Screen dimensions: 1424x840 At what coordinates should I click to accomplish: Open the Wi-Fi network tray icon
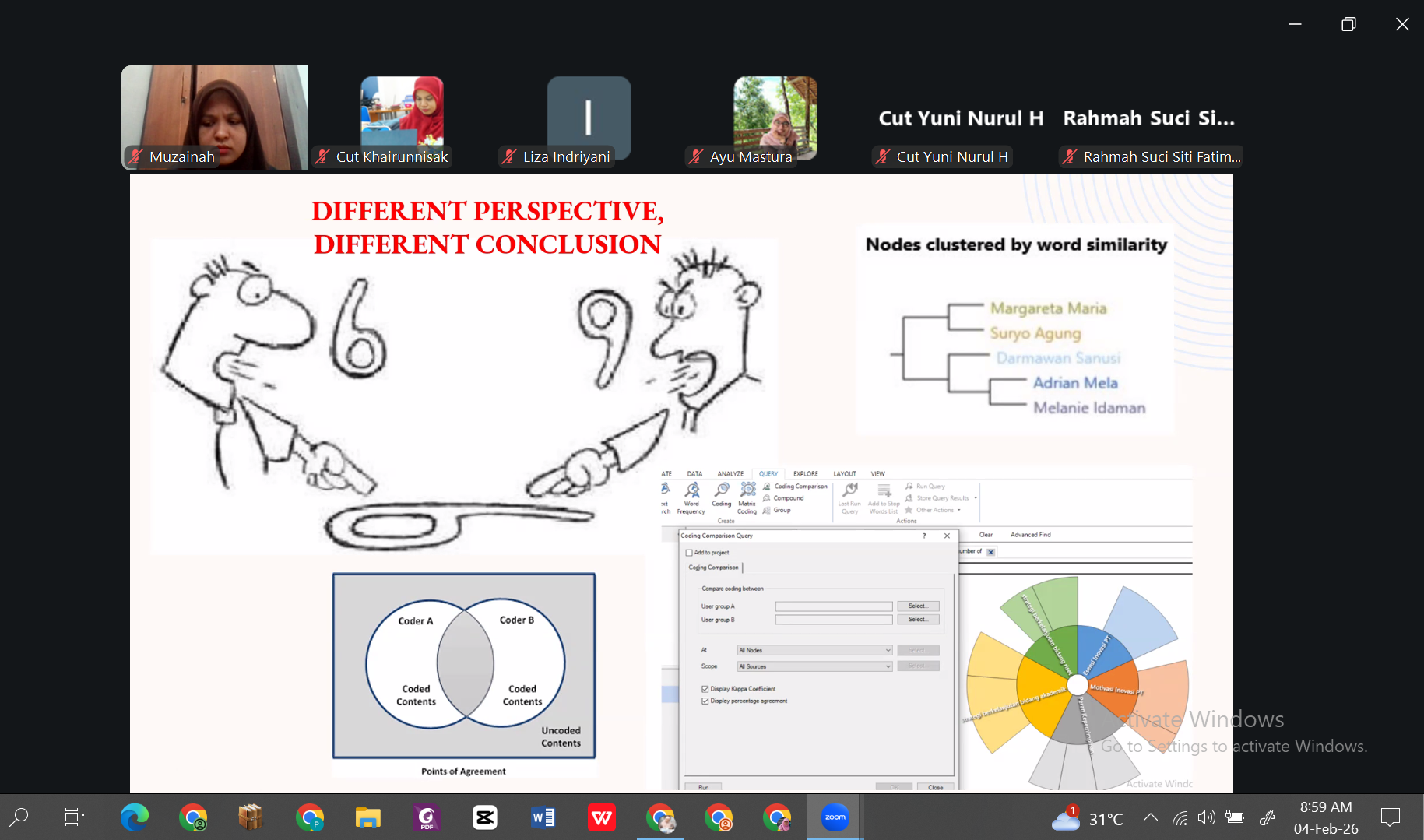click(x=1180, y=817)
